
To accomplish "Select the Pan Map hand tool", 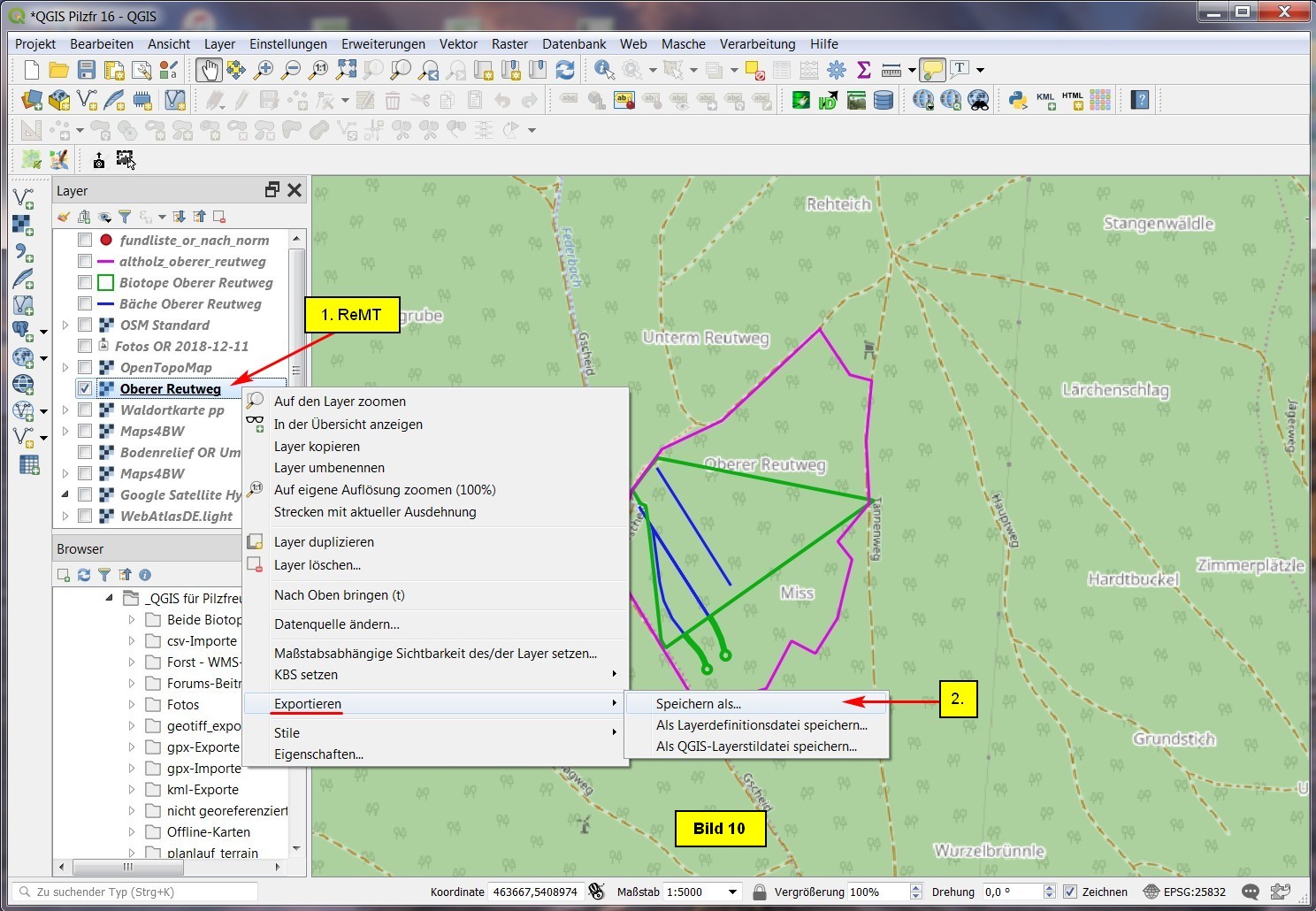I will tap(209, 70).
